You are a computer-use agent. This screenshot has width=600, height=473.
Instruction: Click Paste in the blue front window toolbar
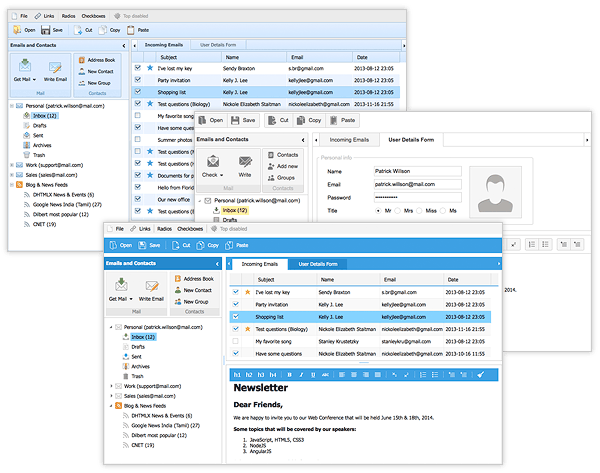point(237,245)
